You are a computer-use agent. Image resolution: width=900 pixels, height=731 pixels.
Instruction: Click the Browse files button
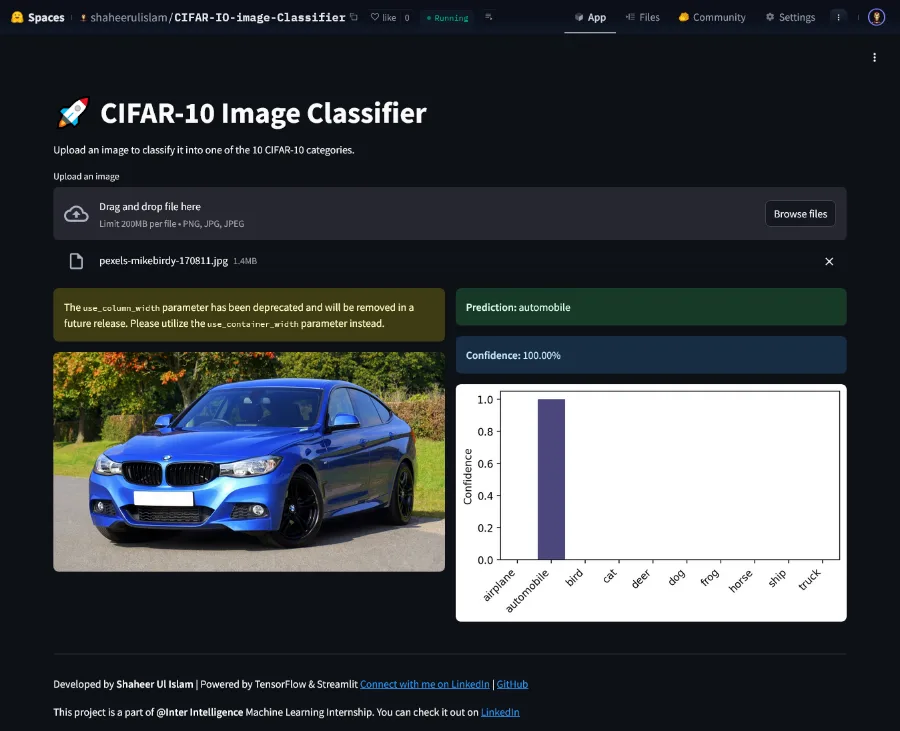click(x=800, y=214)
